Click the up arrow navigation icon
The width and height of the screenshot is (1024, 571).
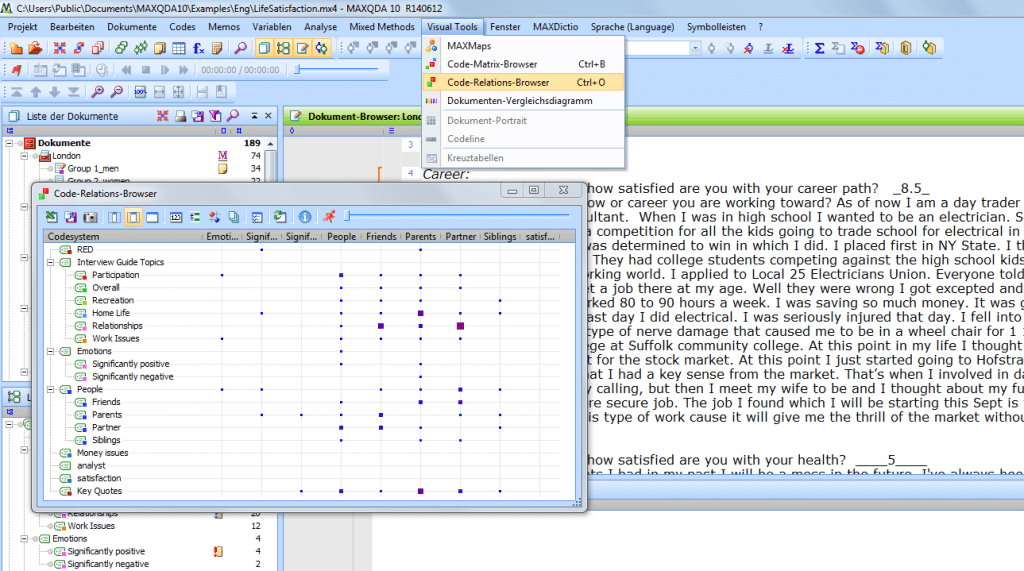(36, 92)
